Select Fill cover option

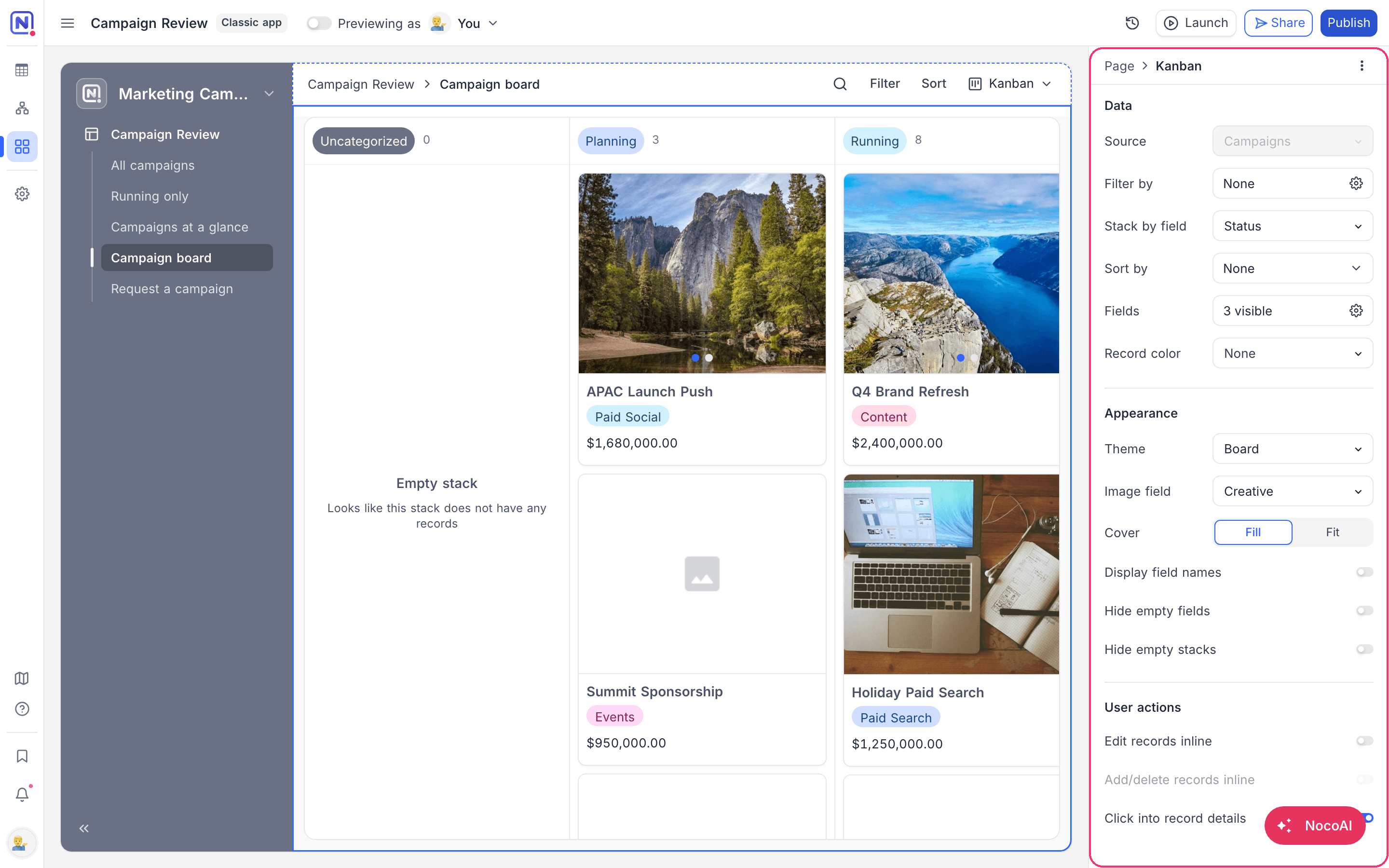point(1253,532)
